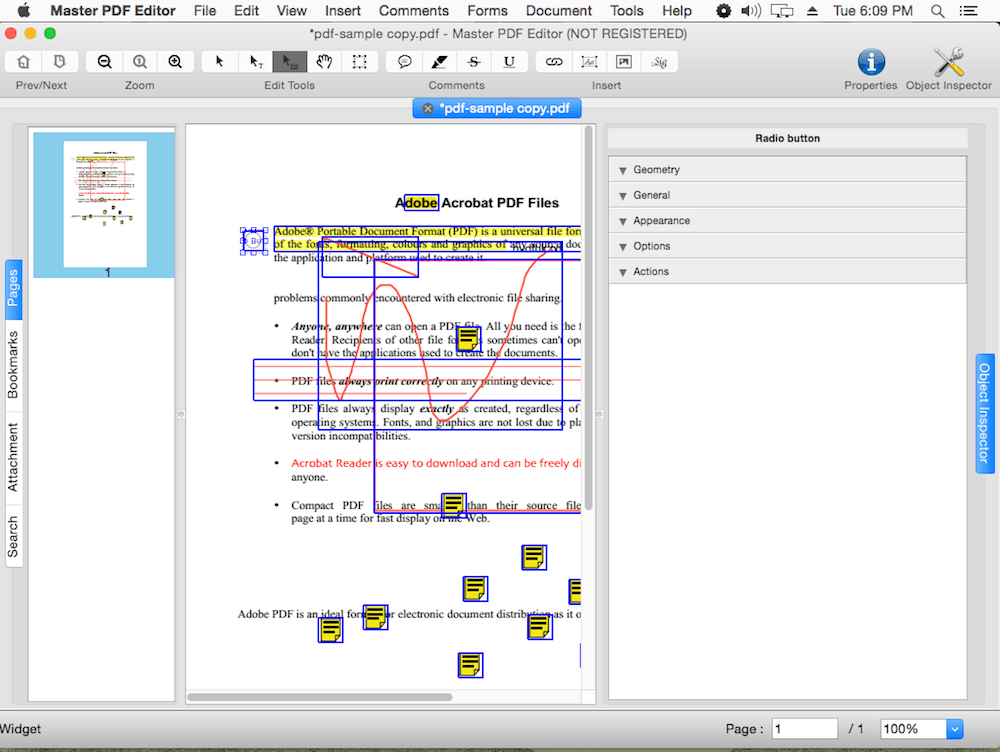
Task: Click highlighted 'dobe' in the title
Action: (422, 203)
